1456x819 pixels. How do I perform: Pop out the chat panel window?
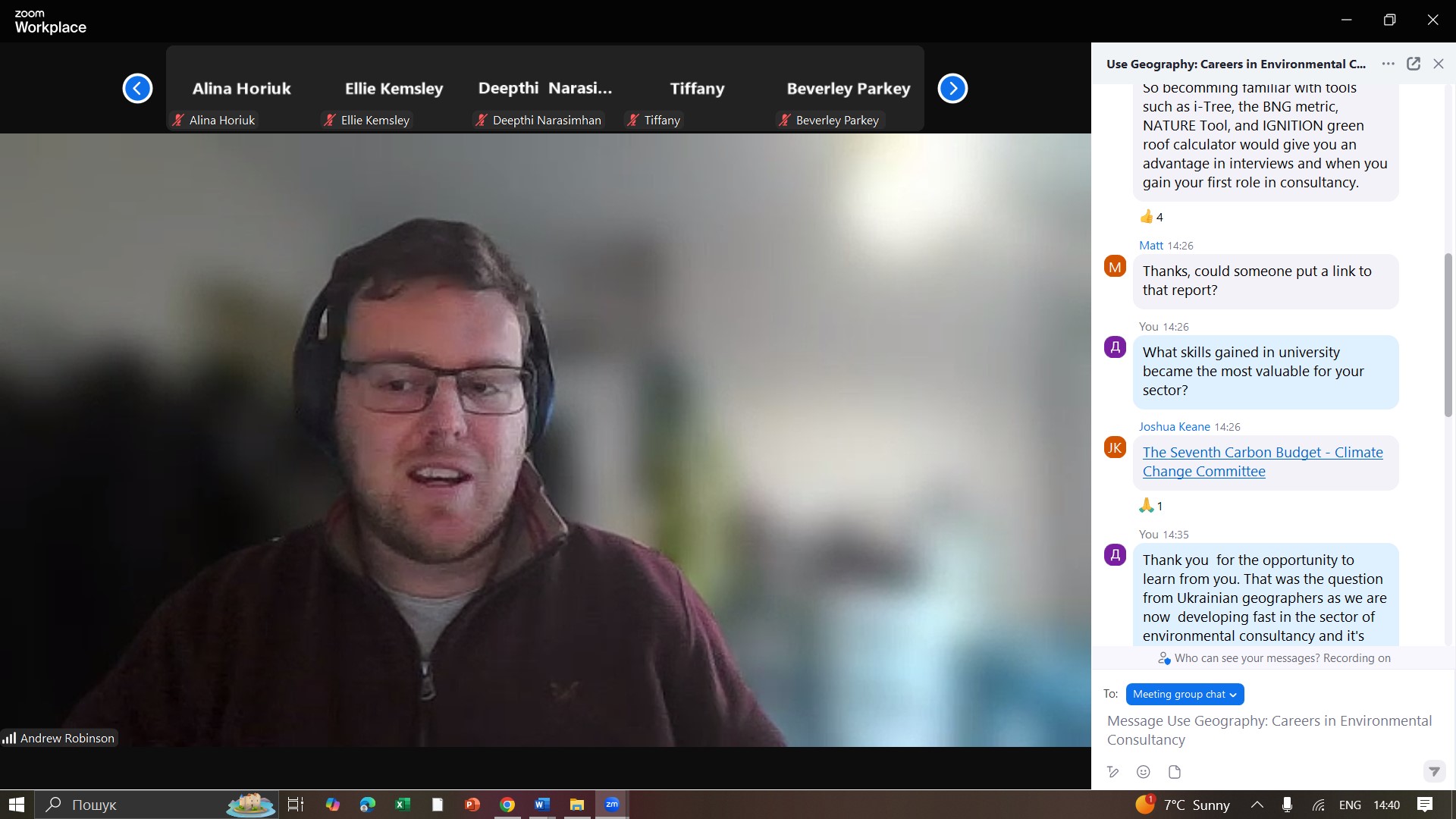pyautogui.click(x=1414, y=64)
